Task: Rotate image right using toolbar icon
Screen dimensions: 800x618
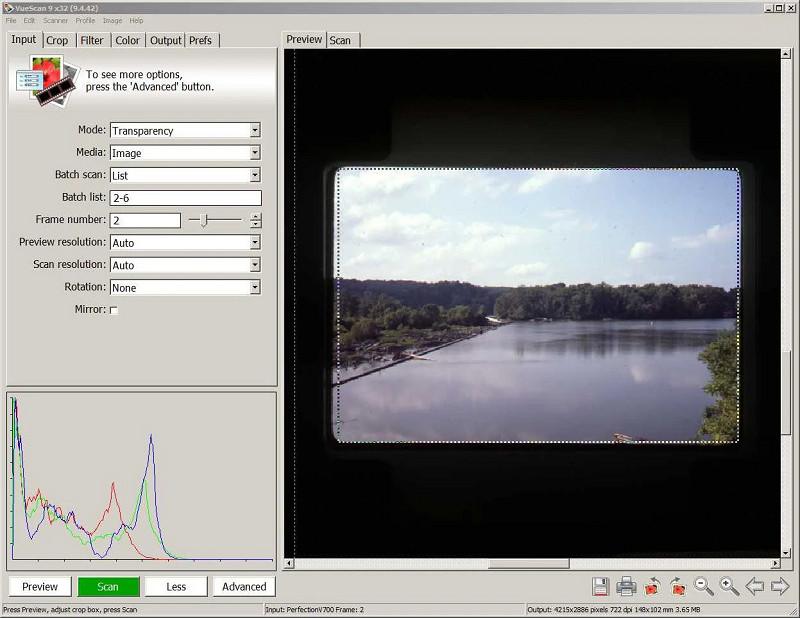Action: click(x=678, y=587)
